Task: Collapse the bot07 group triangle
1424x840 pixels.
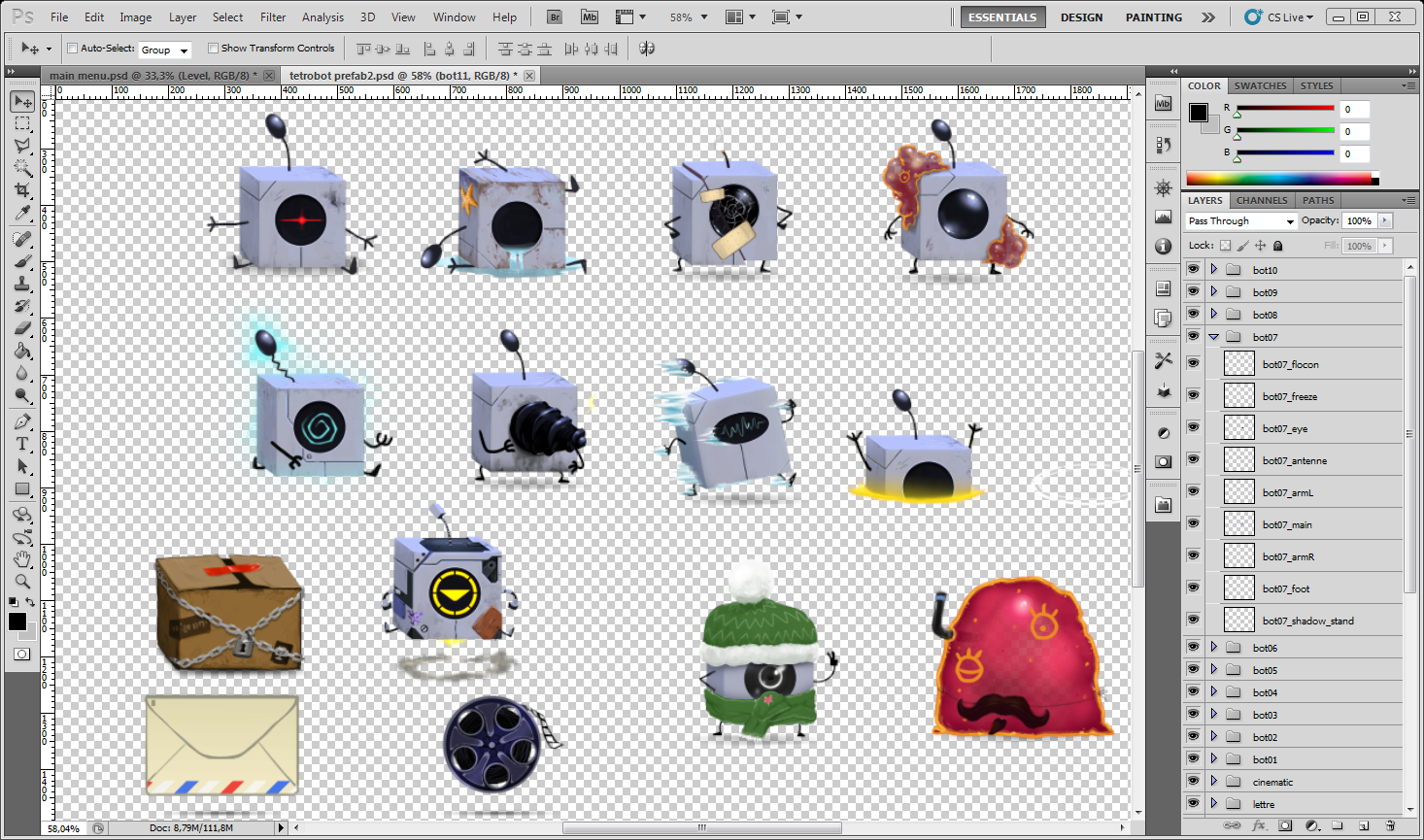Action: pyautogui.click(x=1214, y=337)
